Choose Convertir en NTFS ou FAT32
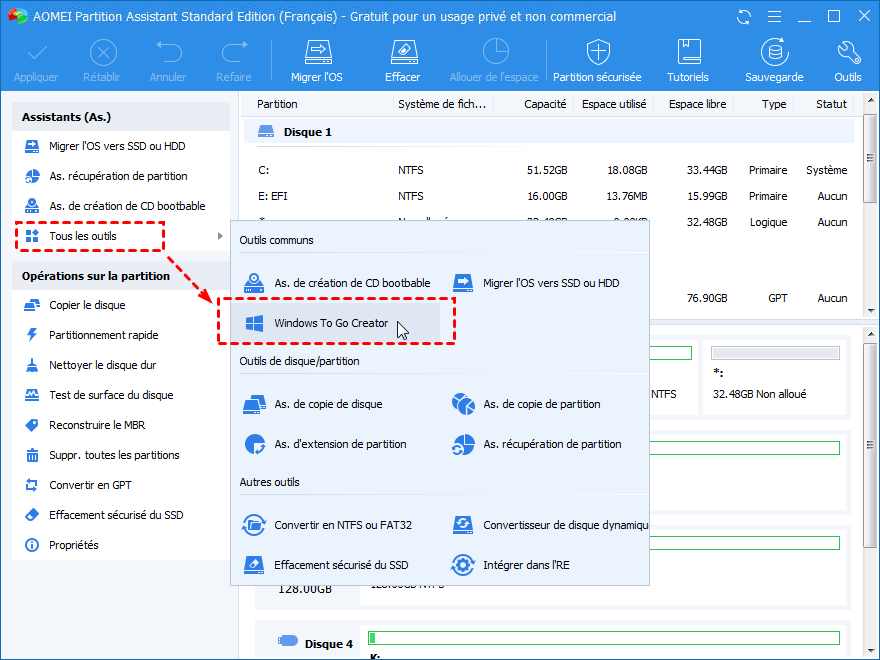Viewport: 880px width, 660px height. [342, 525]
